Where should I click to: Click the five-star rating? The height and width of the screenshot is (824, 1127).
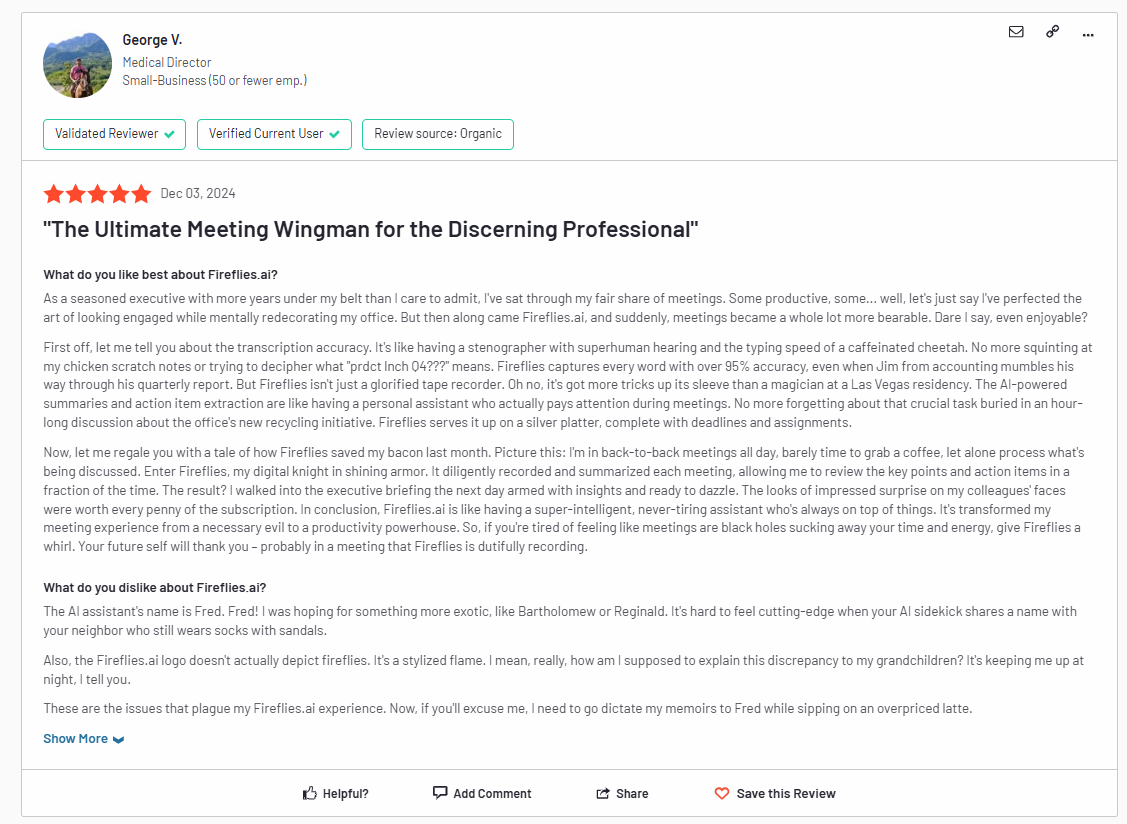pos(97,193)
